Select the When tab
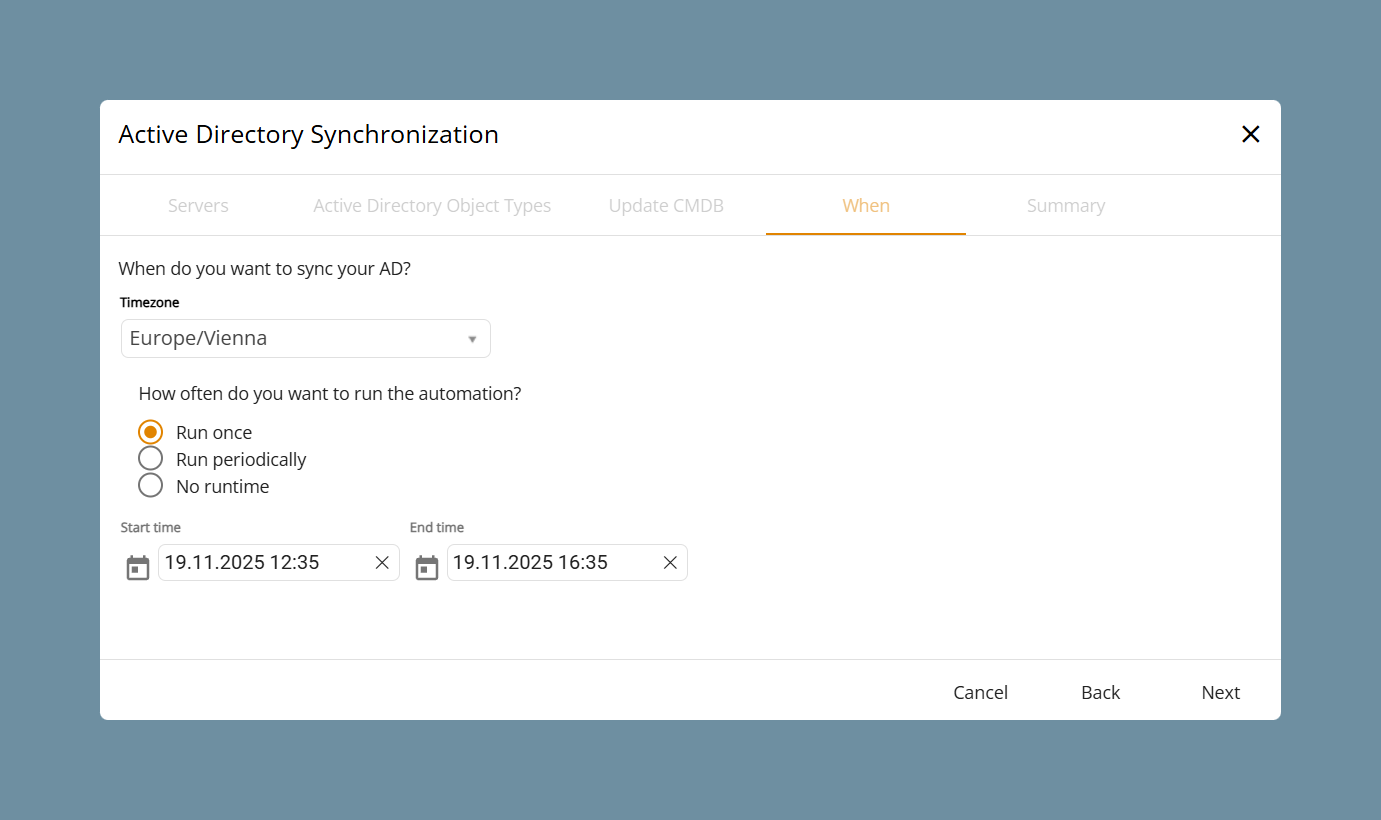The image size is (1381, 820). pyautogui.click(x=866, y=206)
